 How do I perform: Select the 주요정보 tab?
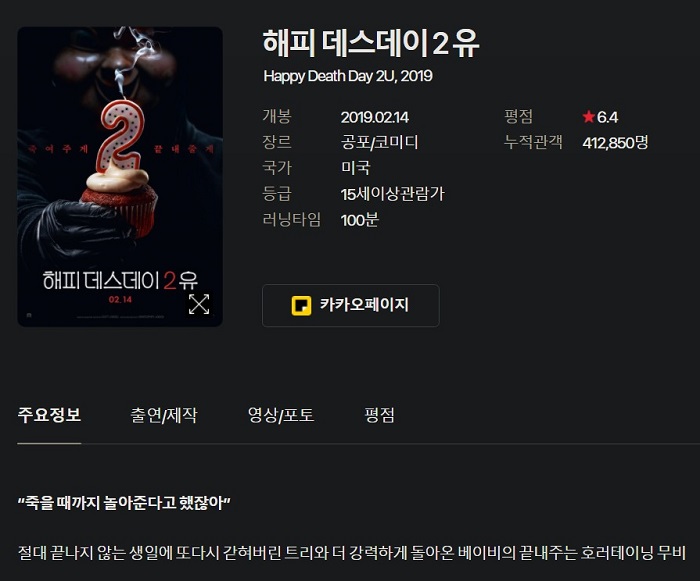pos(49,415)
